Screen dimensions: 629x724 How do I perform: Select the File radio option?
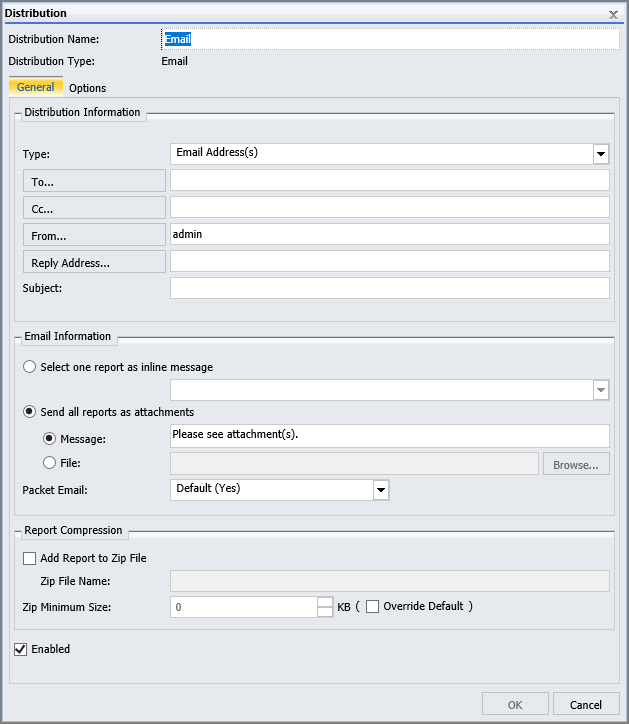coord(49,463)
